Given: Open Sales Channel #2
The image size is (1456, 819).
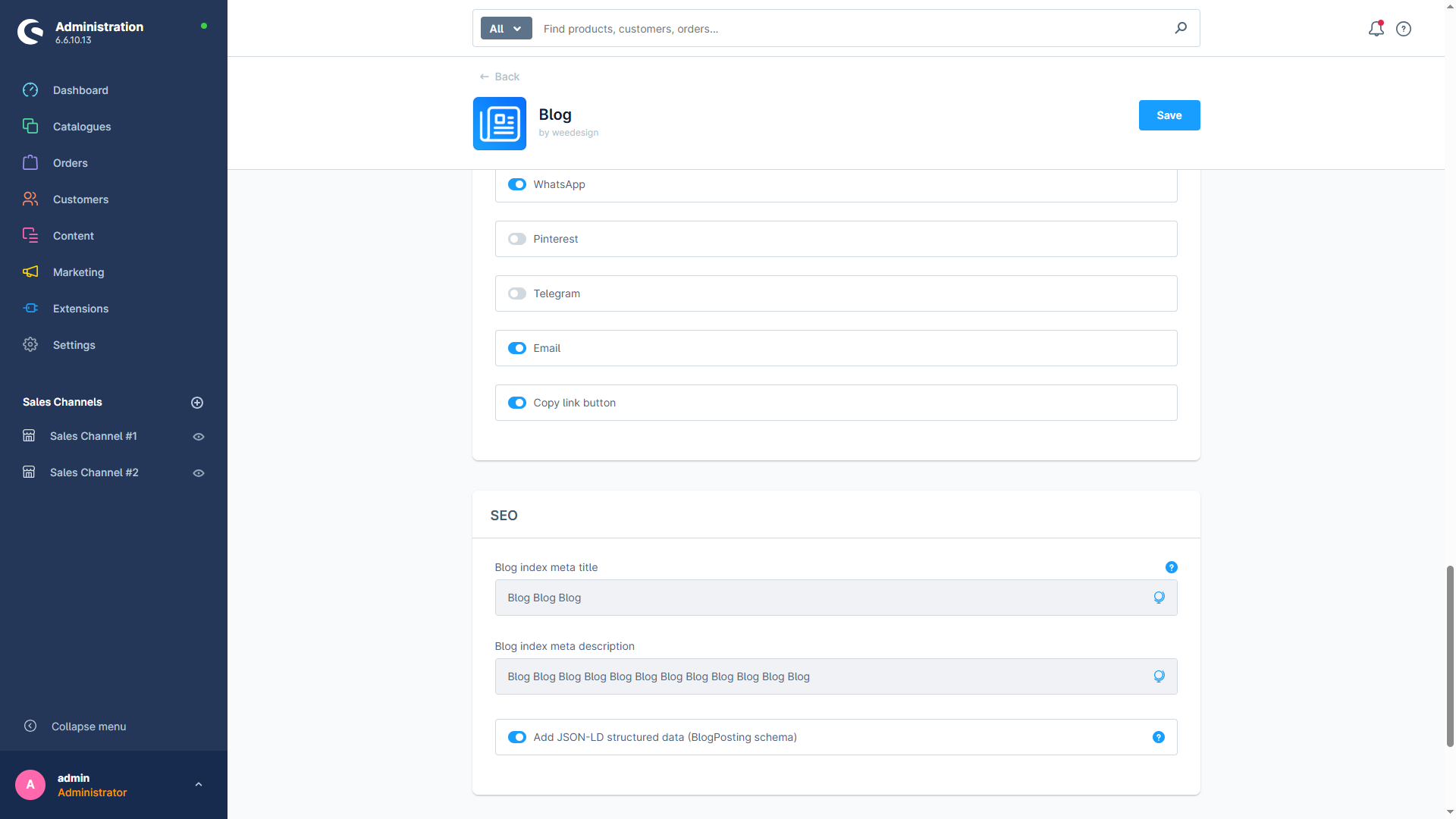Looking at the screenshot, I should [x=94, y=472].
